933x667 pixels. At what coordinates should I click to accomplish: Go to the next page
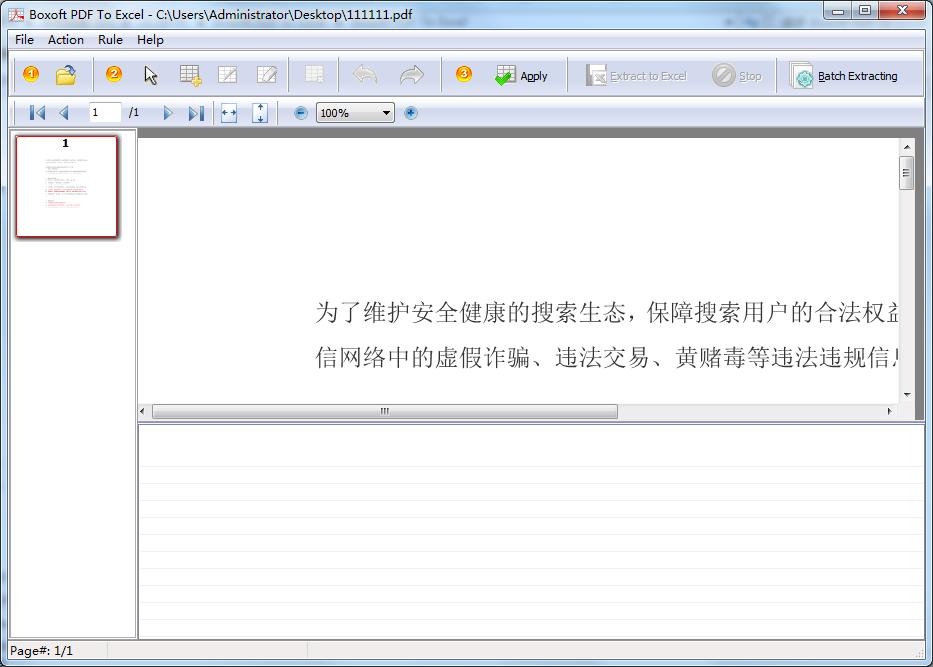[168, 113]
